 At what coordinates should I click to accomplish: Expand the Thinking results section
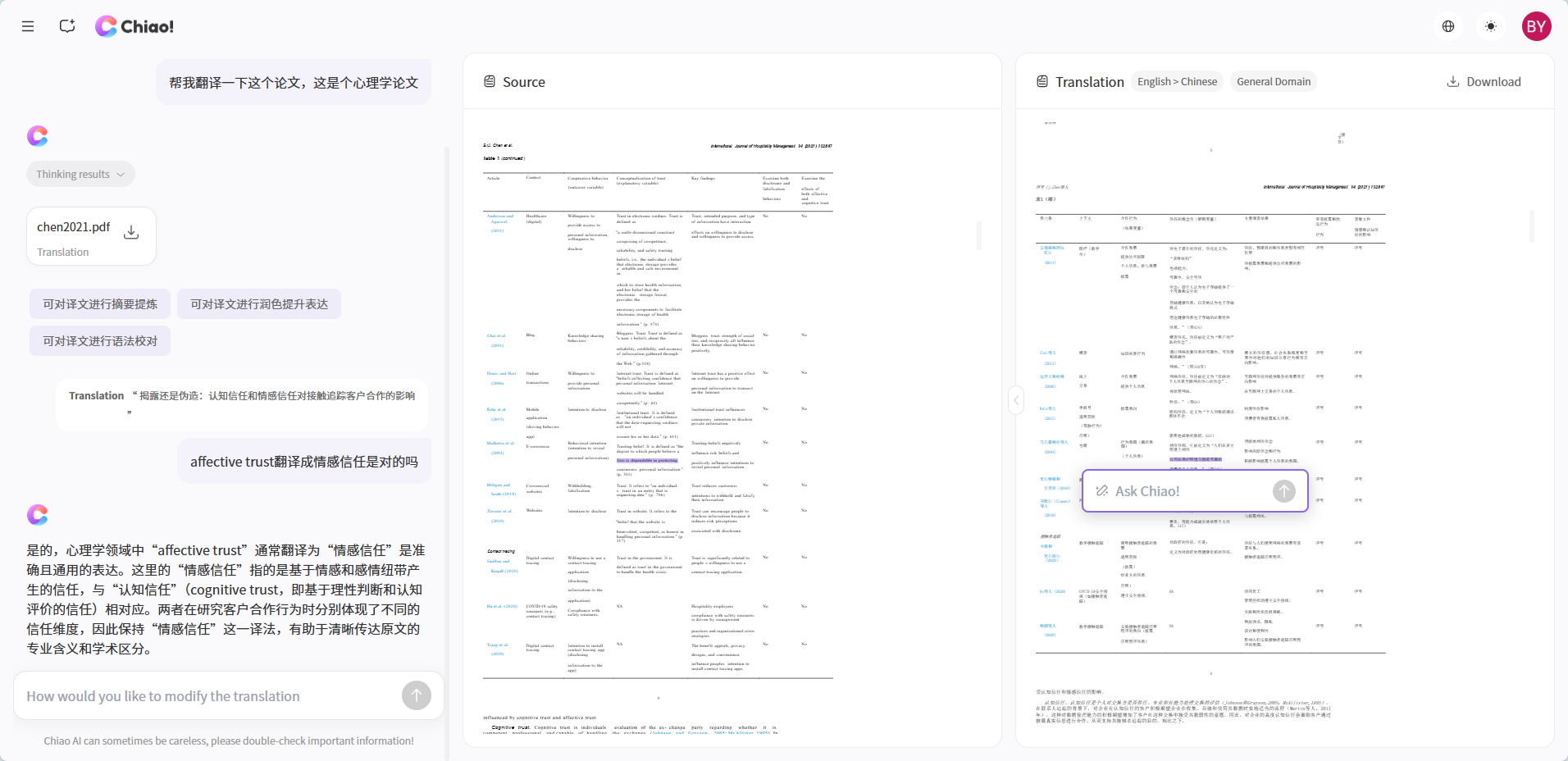click(80, 174)
